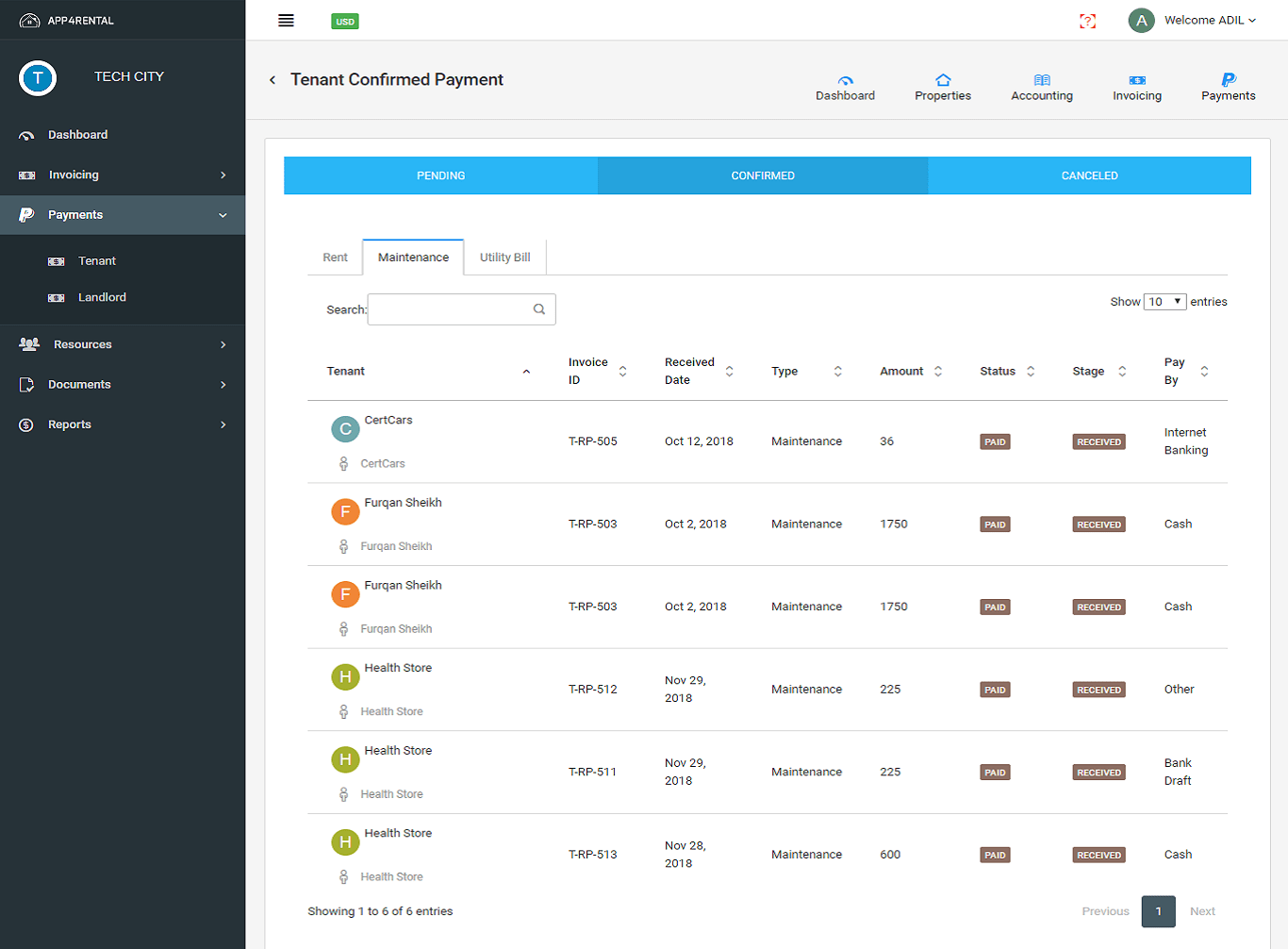The image size is (1288, 949).
Task: Click the Oct 12, 2018 received date
Action: 699,441
